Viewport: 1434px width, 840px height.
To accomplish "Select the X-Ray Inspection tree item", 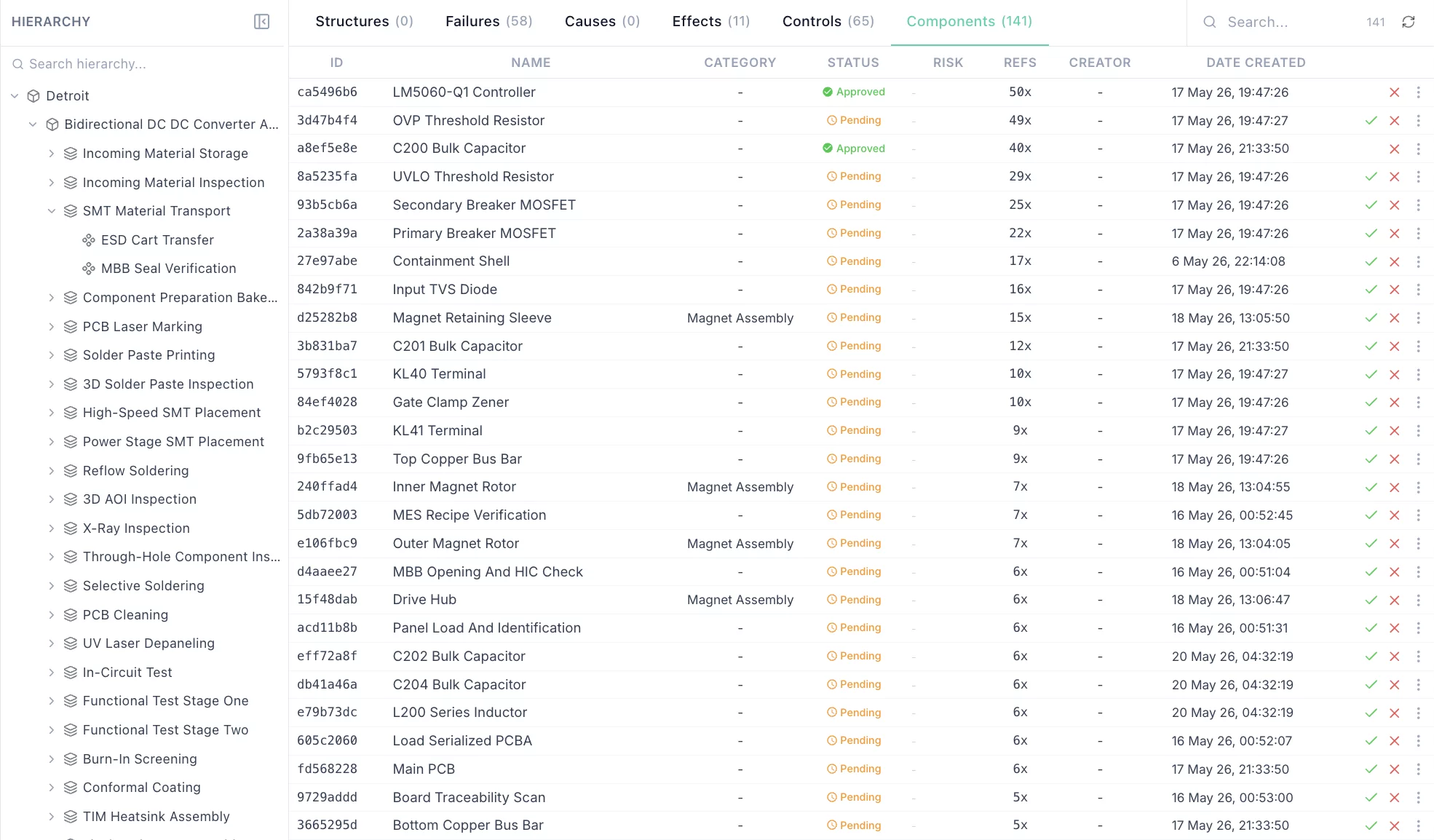I will (x=136, y=528).
